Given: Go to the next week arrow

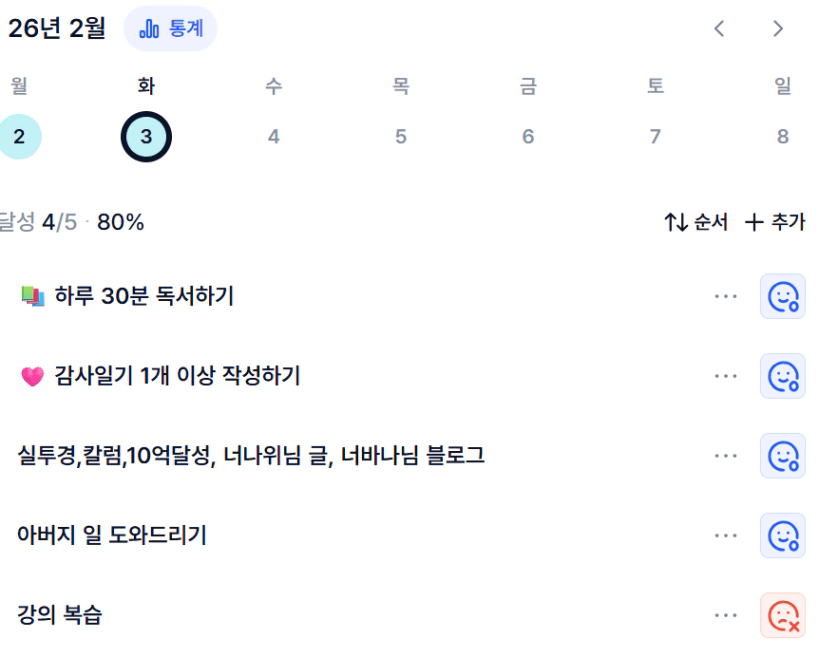Looking at the screenshot, I should 778,29.
